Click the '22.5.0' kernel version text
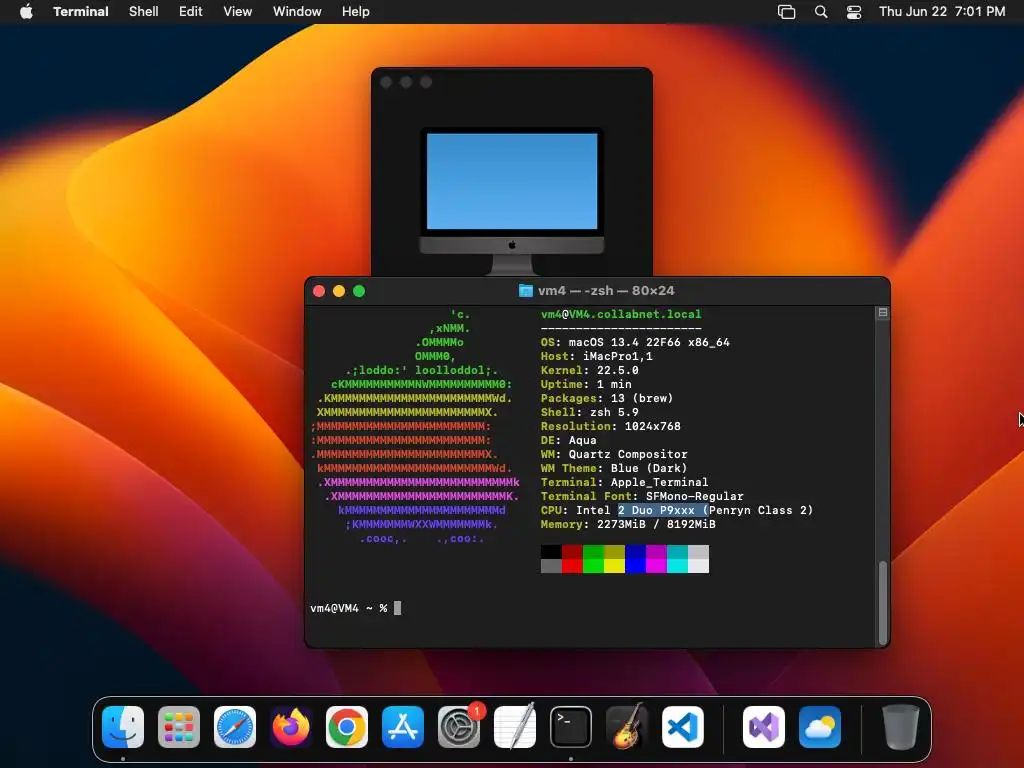The width and height of the screenshot is (1024, 768). coord(618,370)
